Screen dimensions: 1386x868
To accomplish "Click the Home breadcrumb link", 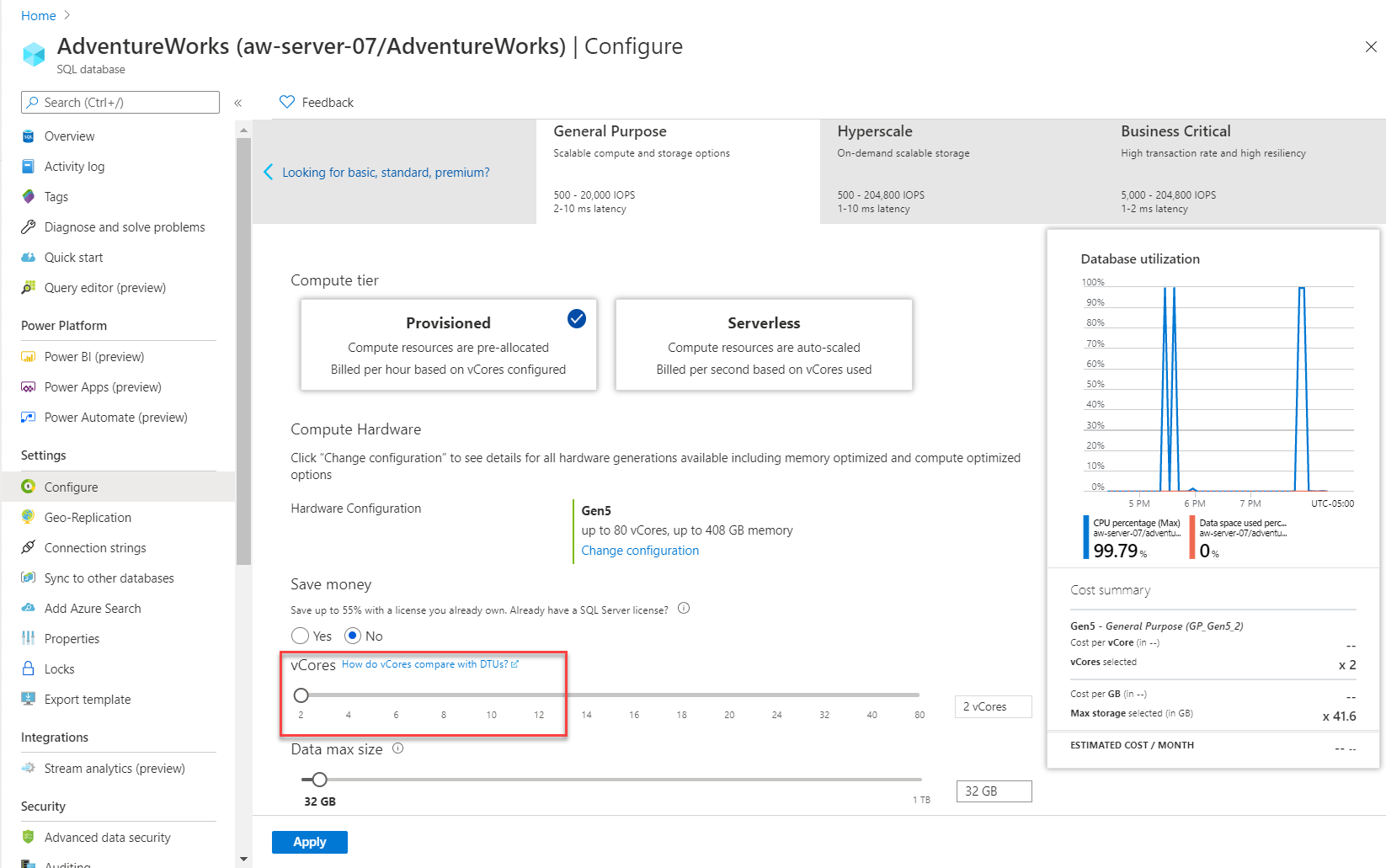I will point(39,15).
